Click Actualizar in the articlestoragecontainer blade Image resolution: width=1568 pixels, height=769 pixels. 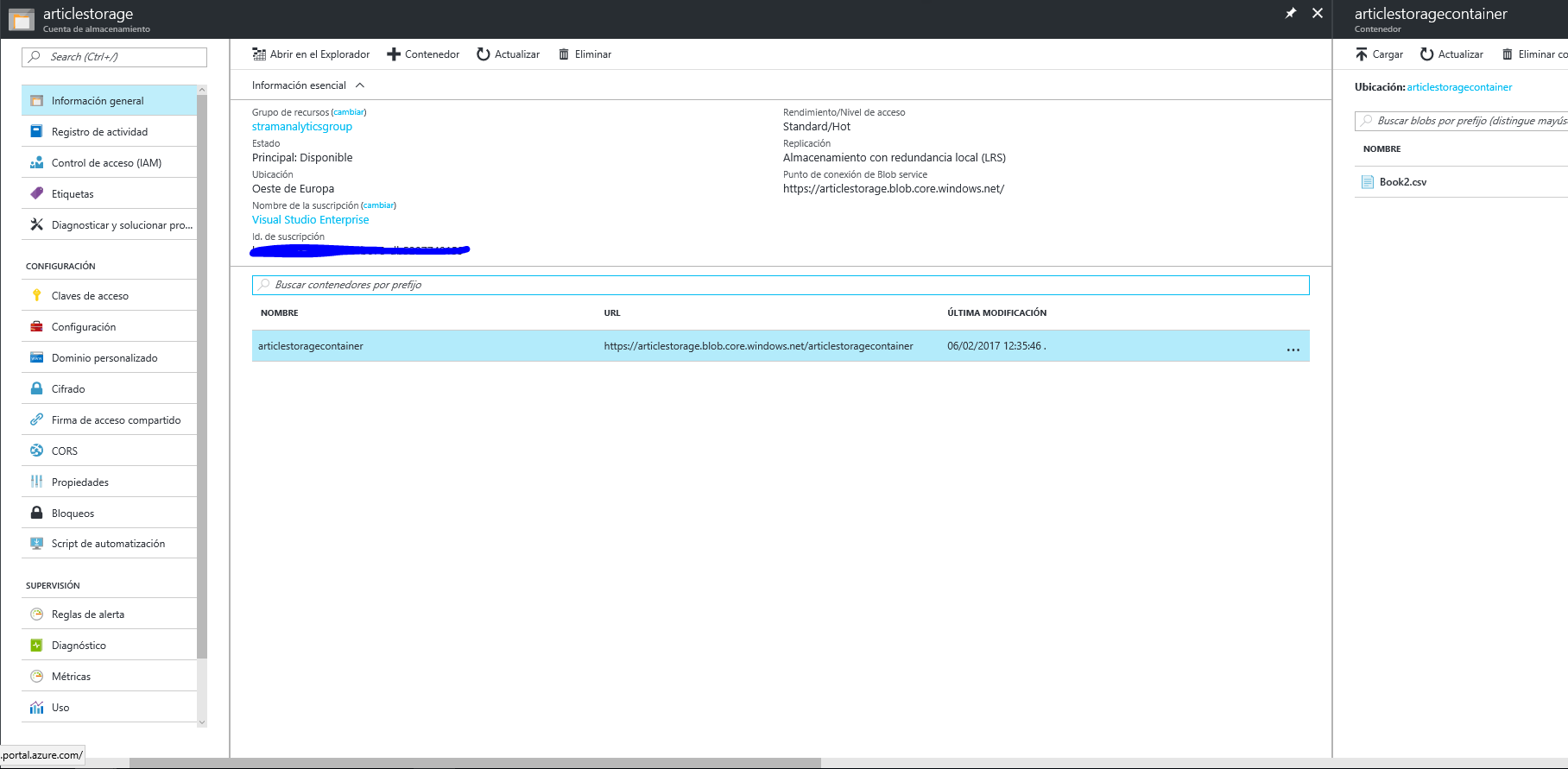1451,54
